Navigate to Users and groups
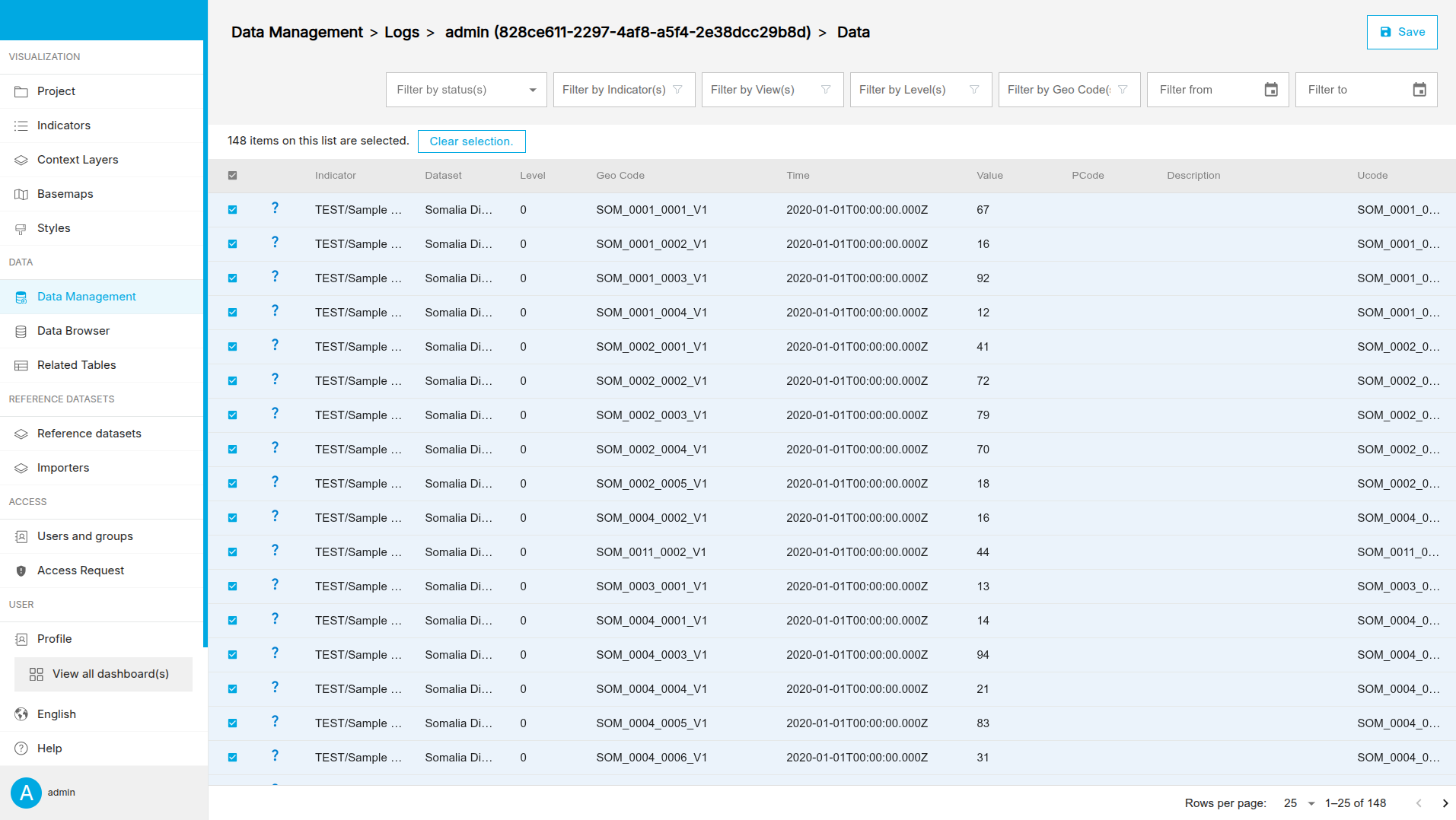This screenshot has height=820, width=1456. click(84, 536)
